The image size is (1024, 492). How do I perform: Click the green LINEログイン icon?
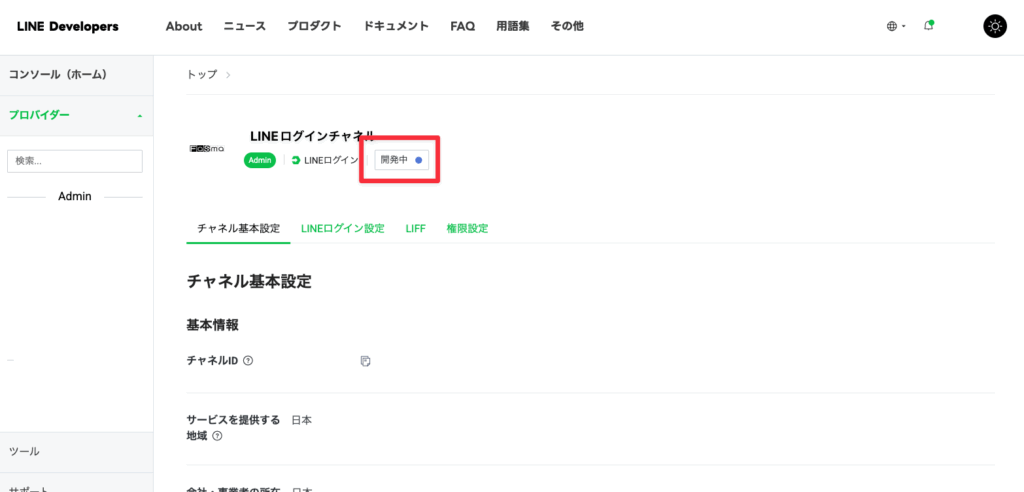296,160
